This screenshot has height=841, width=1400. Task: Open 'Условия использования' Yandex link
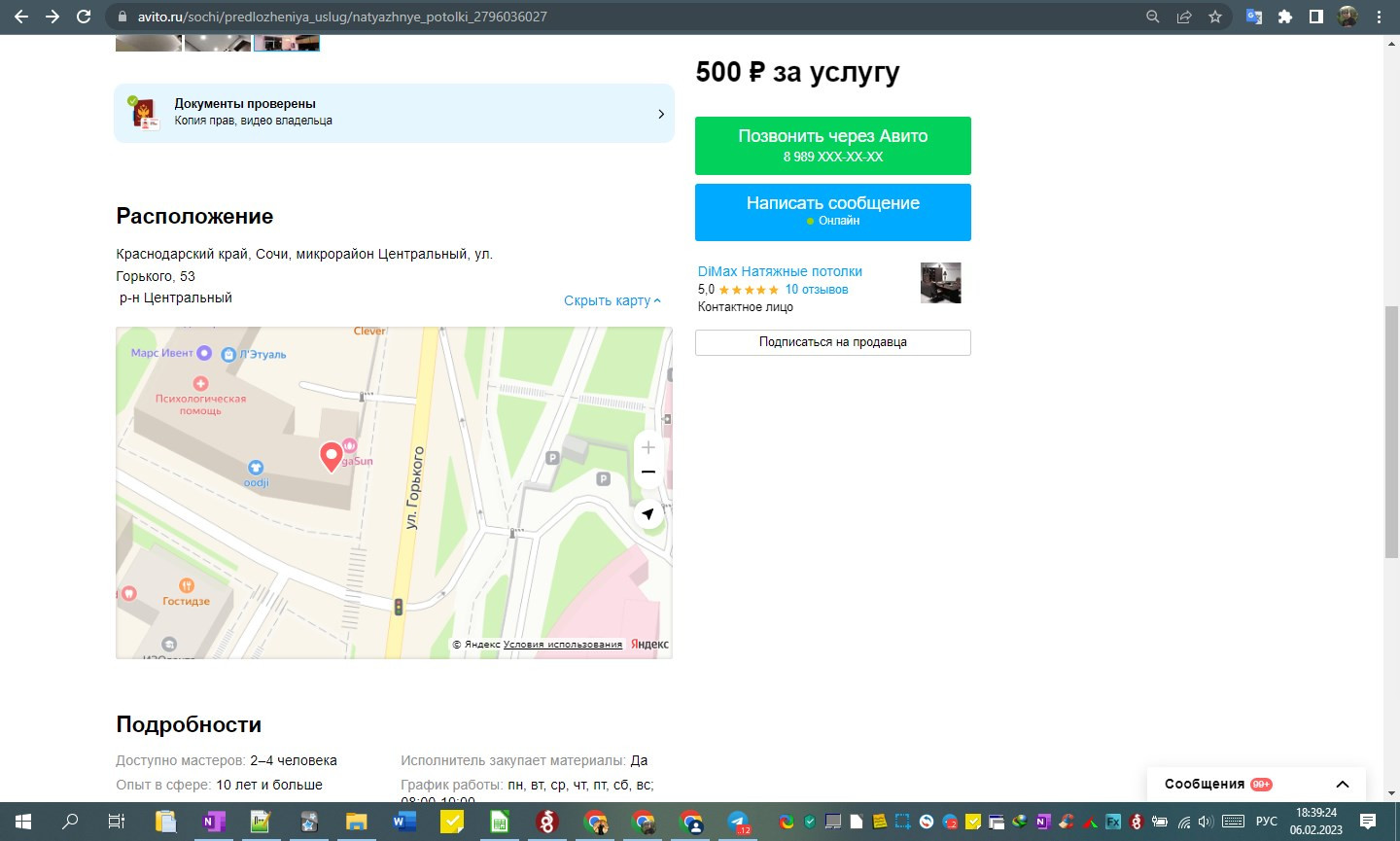pos(563,645)
